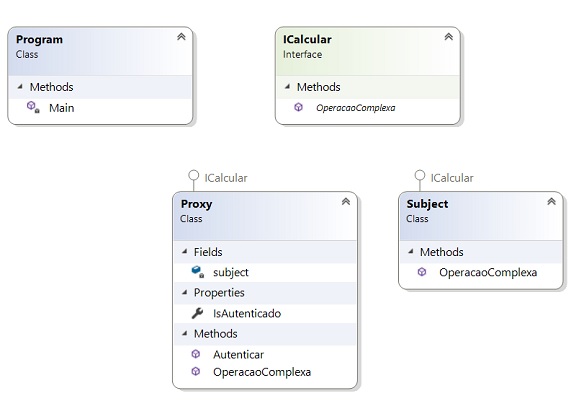The width and height of the screenshot is (571, 401).
Task: Click the OperacaoComplexa method icon in Subject
Action: coord(422,272)
